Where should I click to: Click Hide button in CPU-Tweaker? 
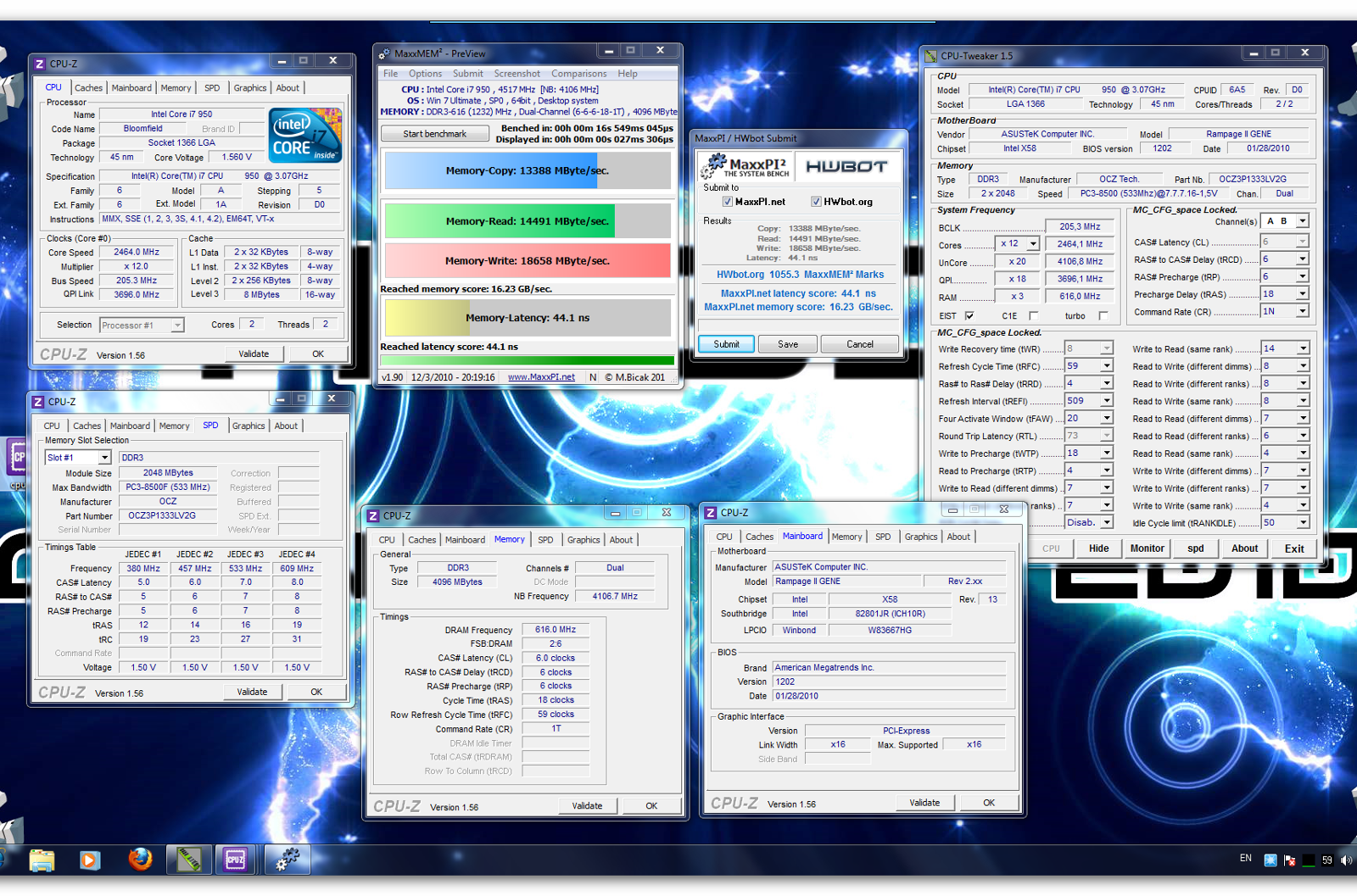1099,548
